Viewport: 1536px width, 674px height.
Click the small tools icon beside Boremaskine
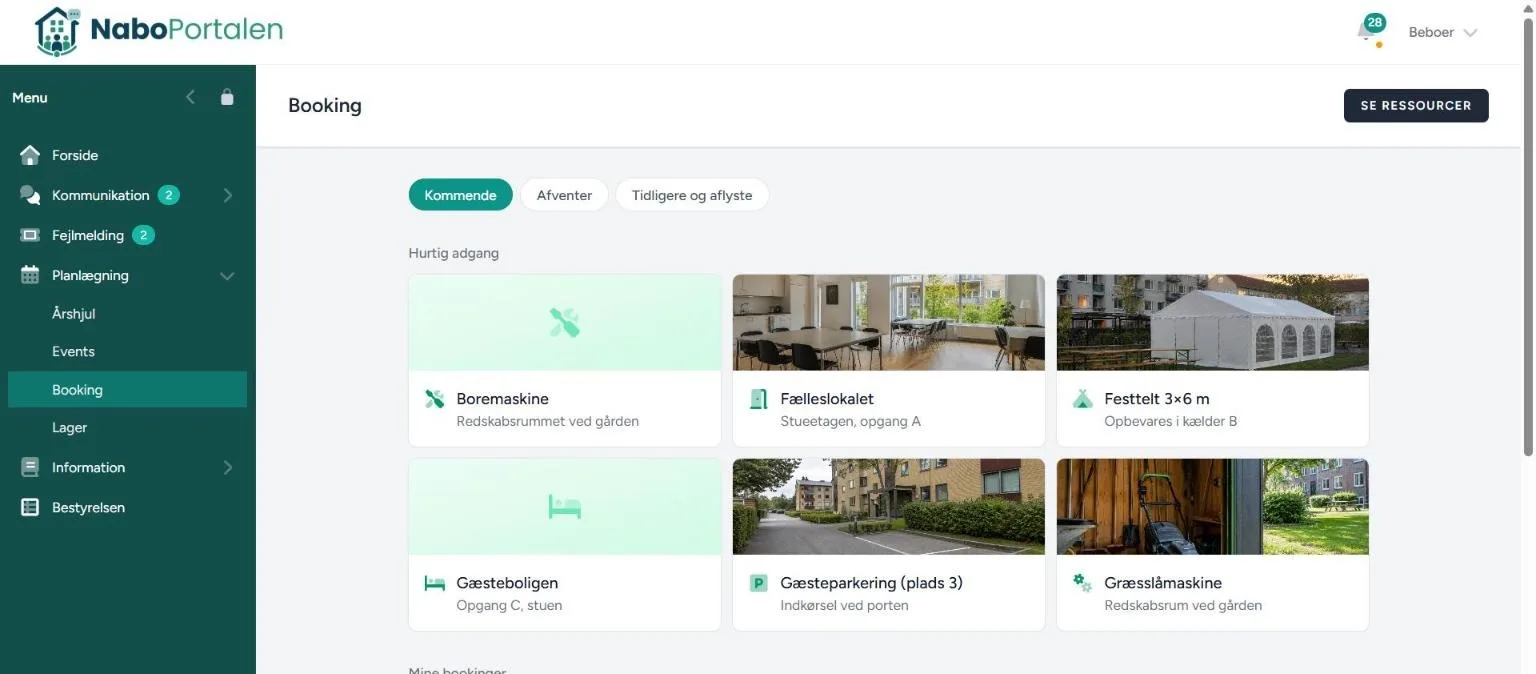point(434,399)
